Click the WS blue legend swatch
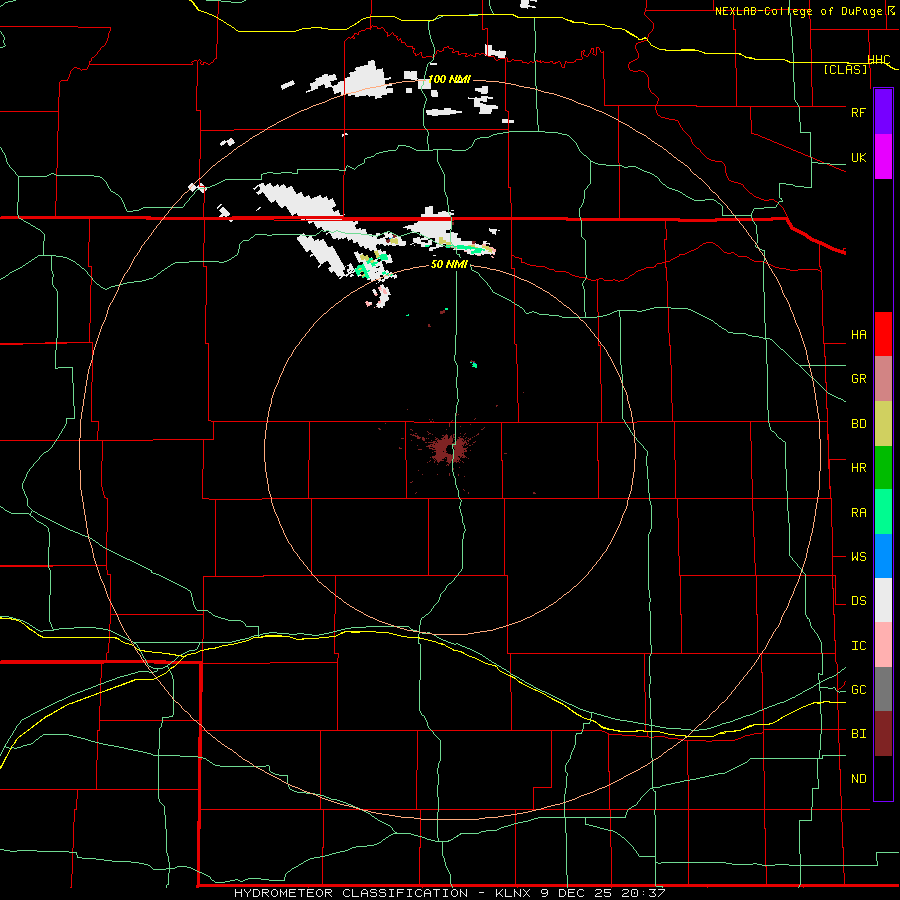The width and height of the screenshot is (900, 900). coord(883,556)
